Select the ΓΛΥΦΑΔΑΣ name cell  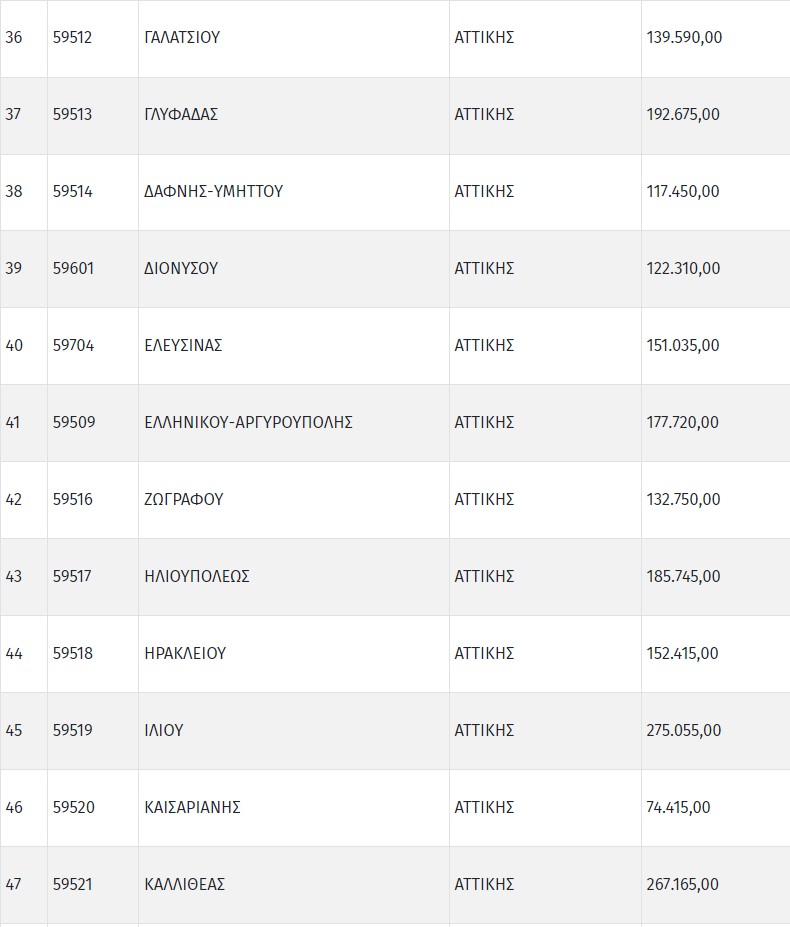[x=181, y=115]
